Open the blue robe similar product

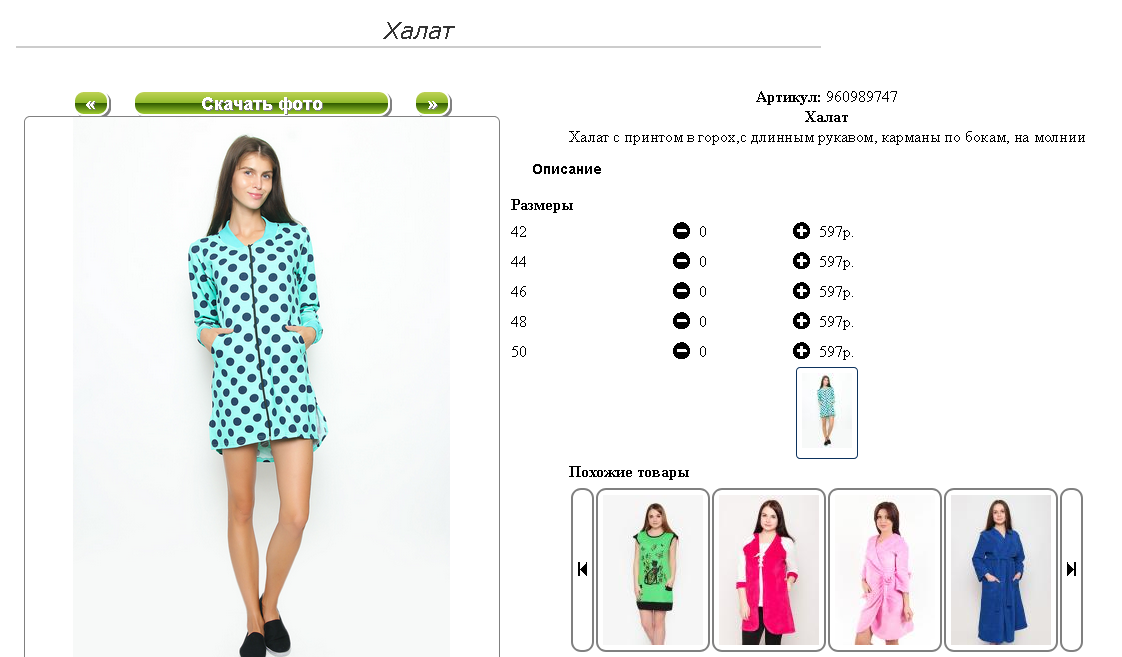(1000, 570)
